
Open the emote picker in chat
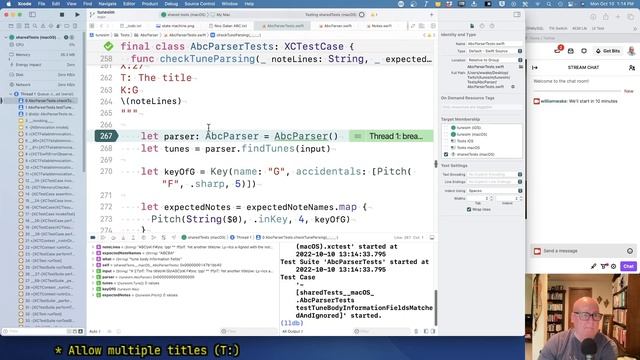pyautogui.click(x=630, y=251)
